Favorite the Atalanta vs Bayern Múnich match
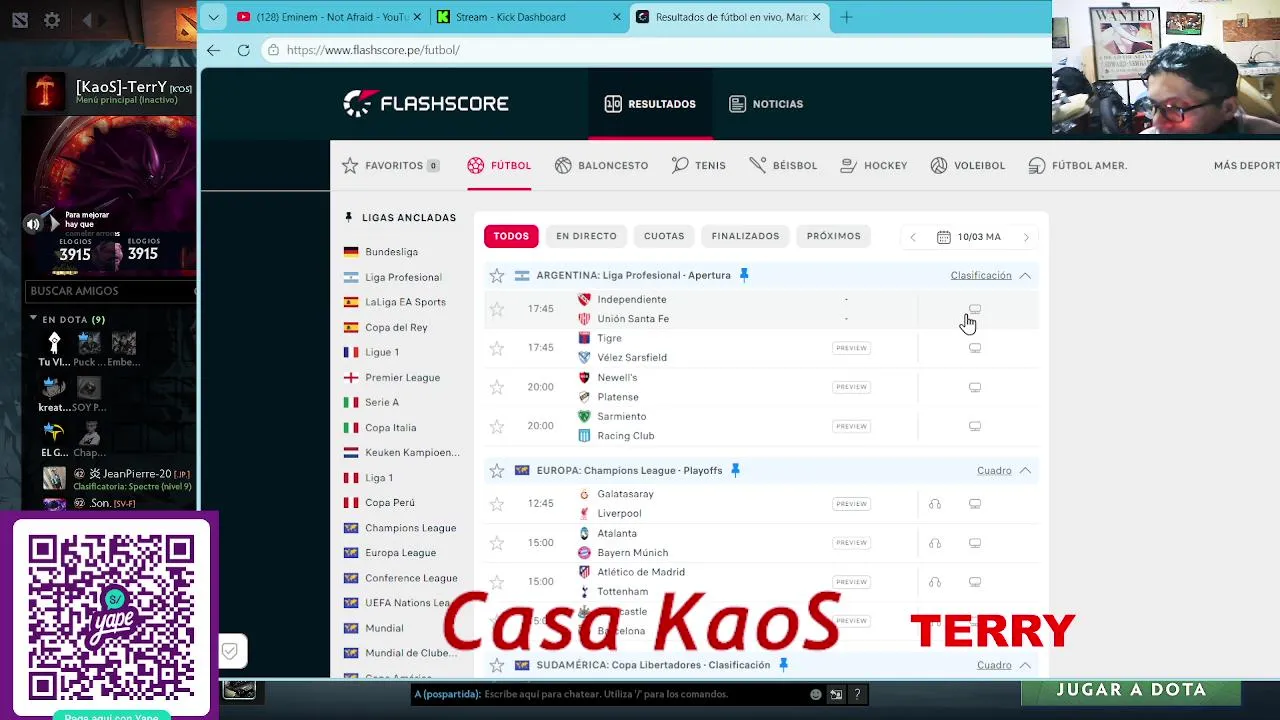Viewport: 1280px width, 720px height. 497,543
